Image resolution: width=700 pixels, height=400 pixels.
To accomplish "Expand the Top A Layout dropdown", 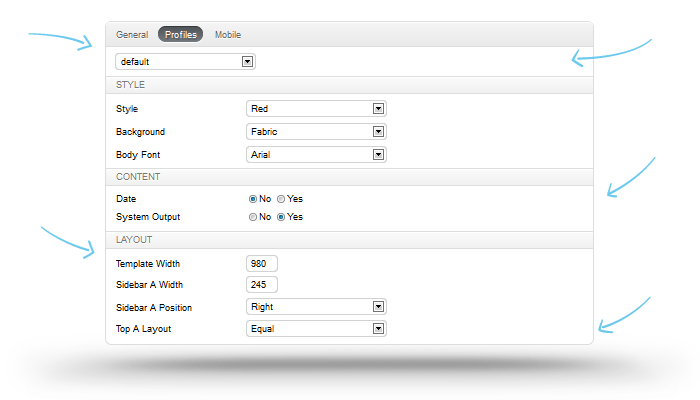I will 316,328.
